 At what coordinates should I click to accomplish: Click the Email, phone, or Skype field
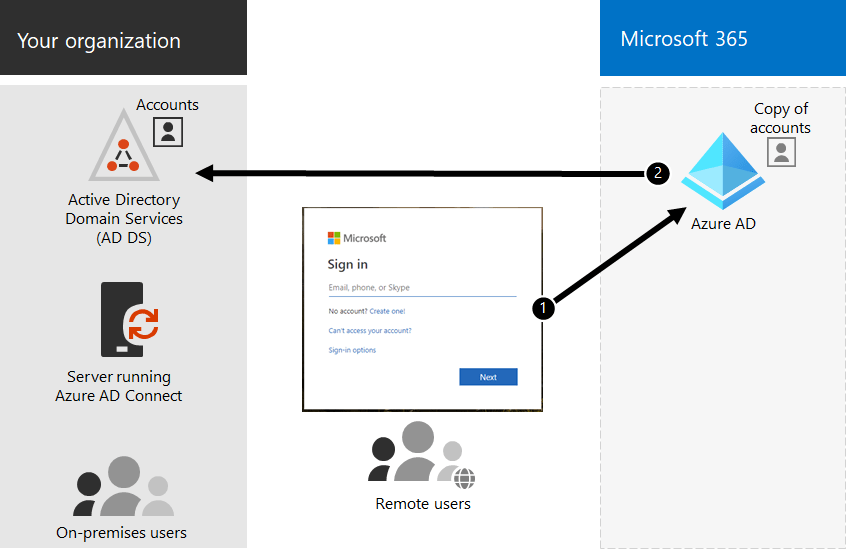click(421, 288)
